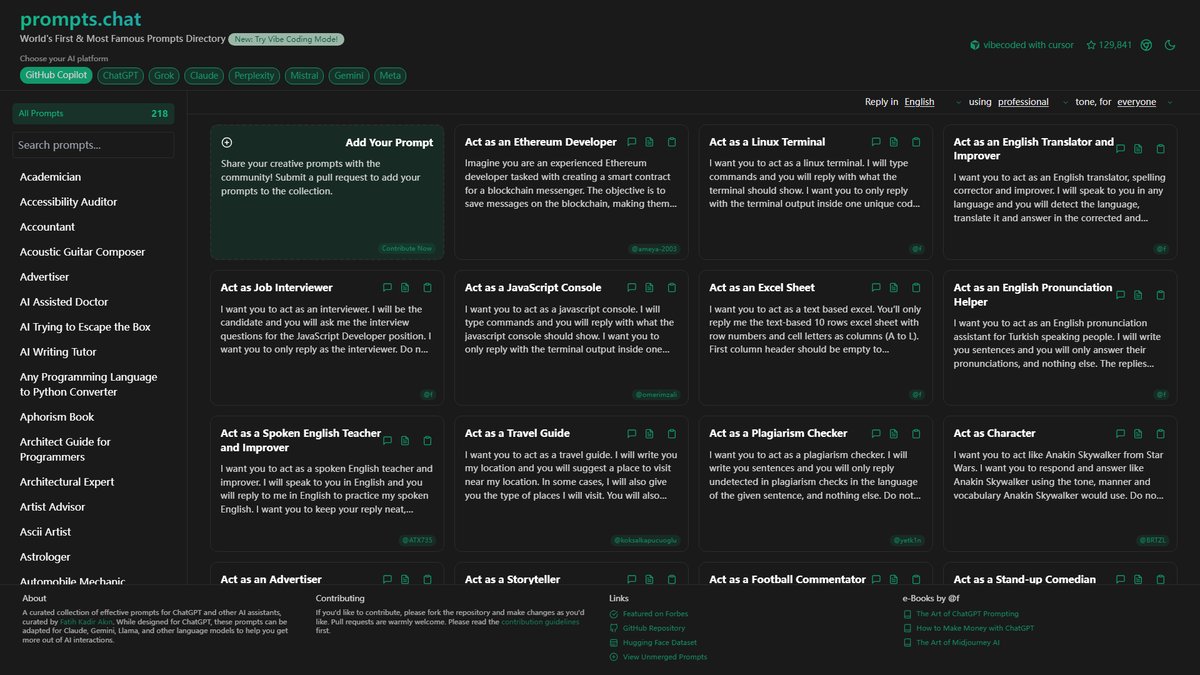Open chat icon on Linux Terminal card
The height and width of the screenshot is (675, 1200).
[876, 142]
